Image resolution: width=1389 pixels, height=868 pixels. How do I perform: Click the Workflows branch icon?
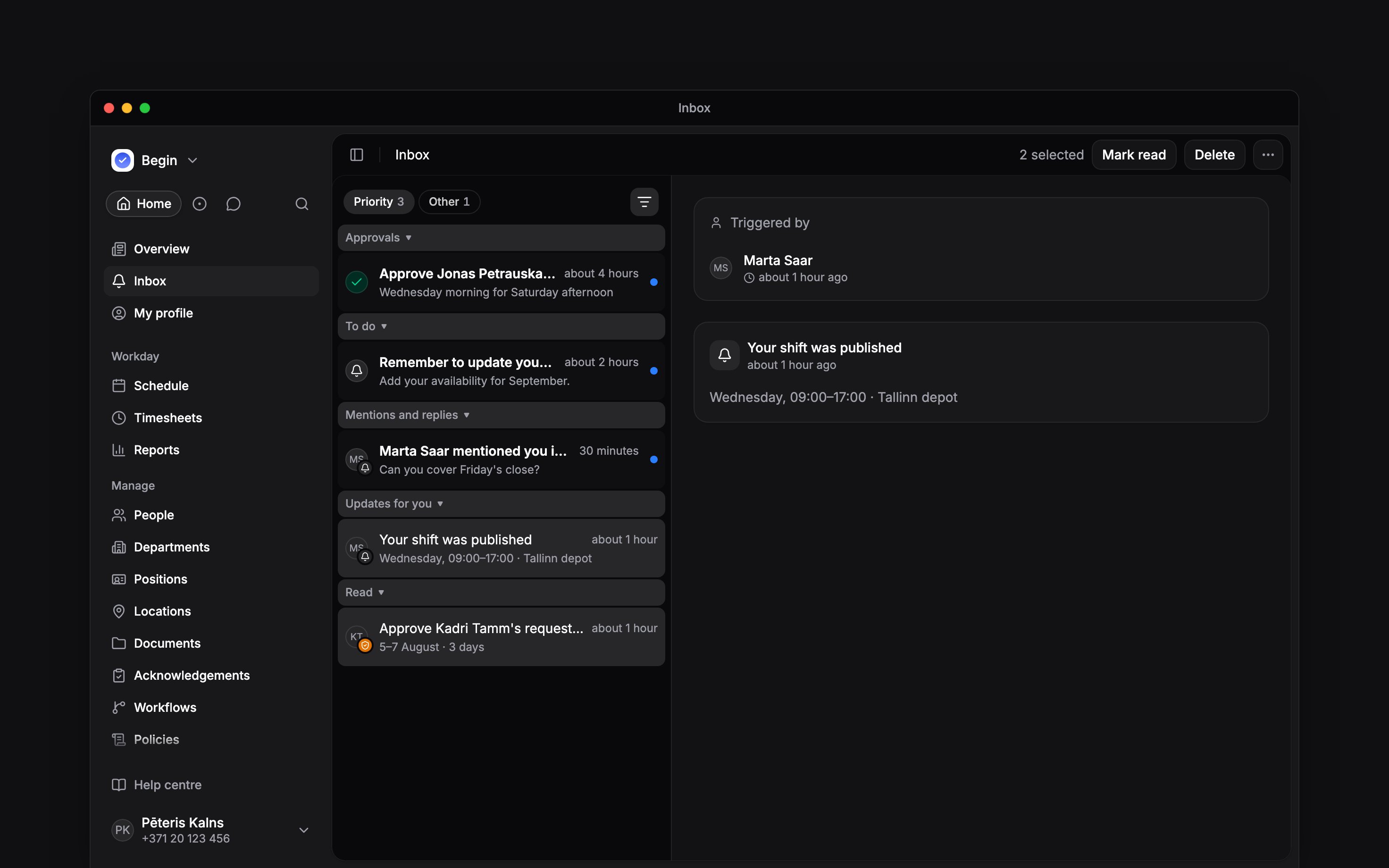tap(119, 708)
